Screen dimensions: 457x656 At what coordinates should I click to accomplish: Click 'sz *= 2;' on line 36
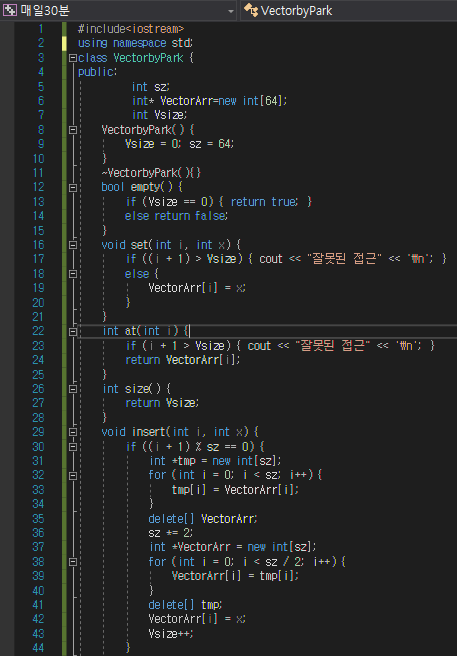coord(171,533)
